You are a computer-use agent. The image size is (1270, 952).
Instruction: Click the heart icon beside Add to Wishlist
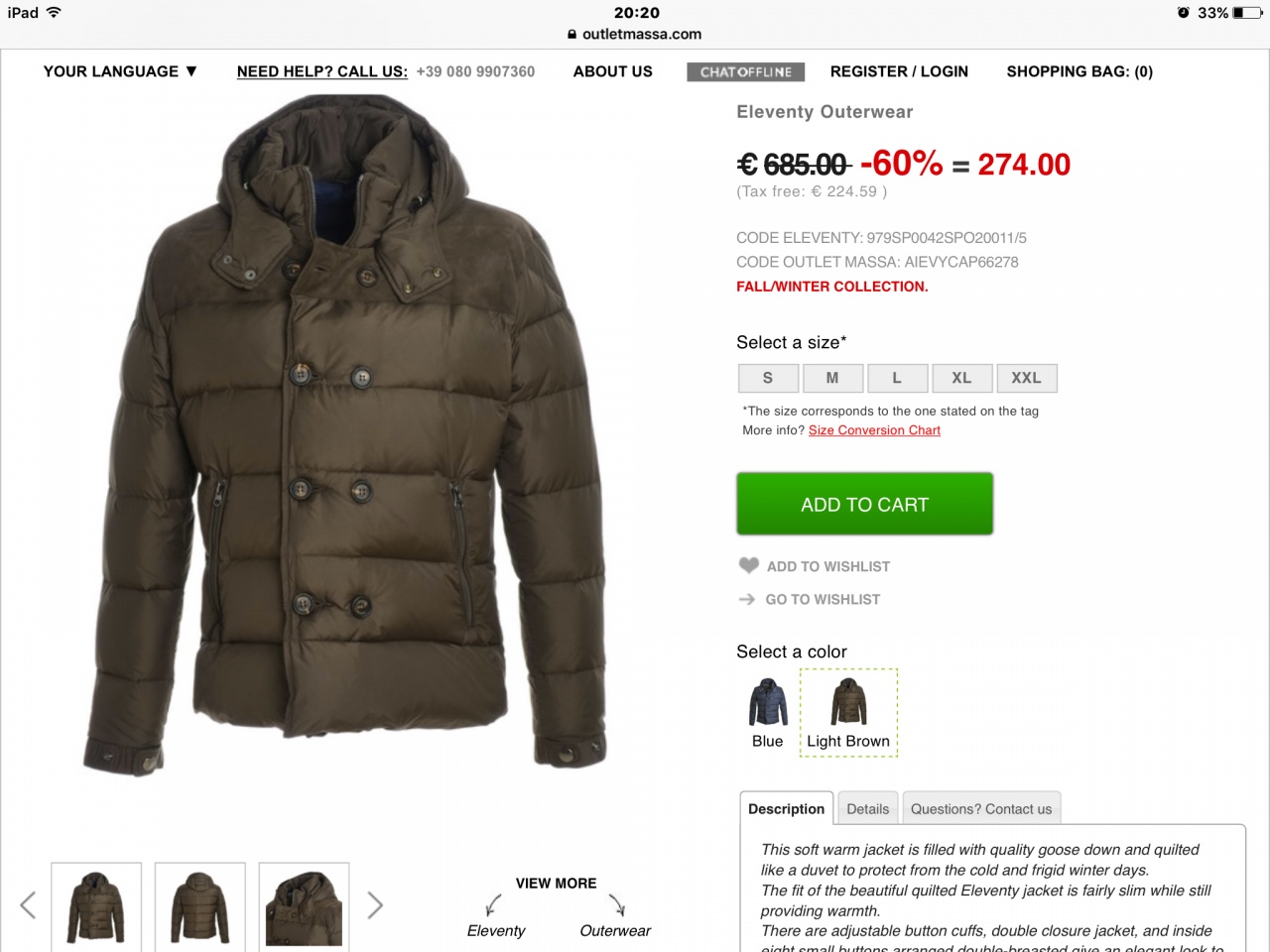coord(748,565)
